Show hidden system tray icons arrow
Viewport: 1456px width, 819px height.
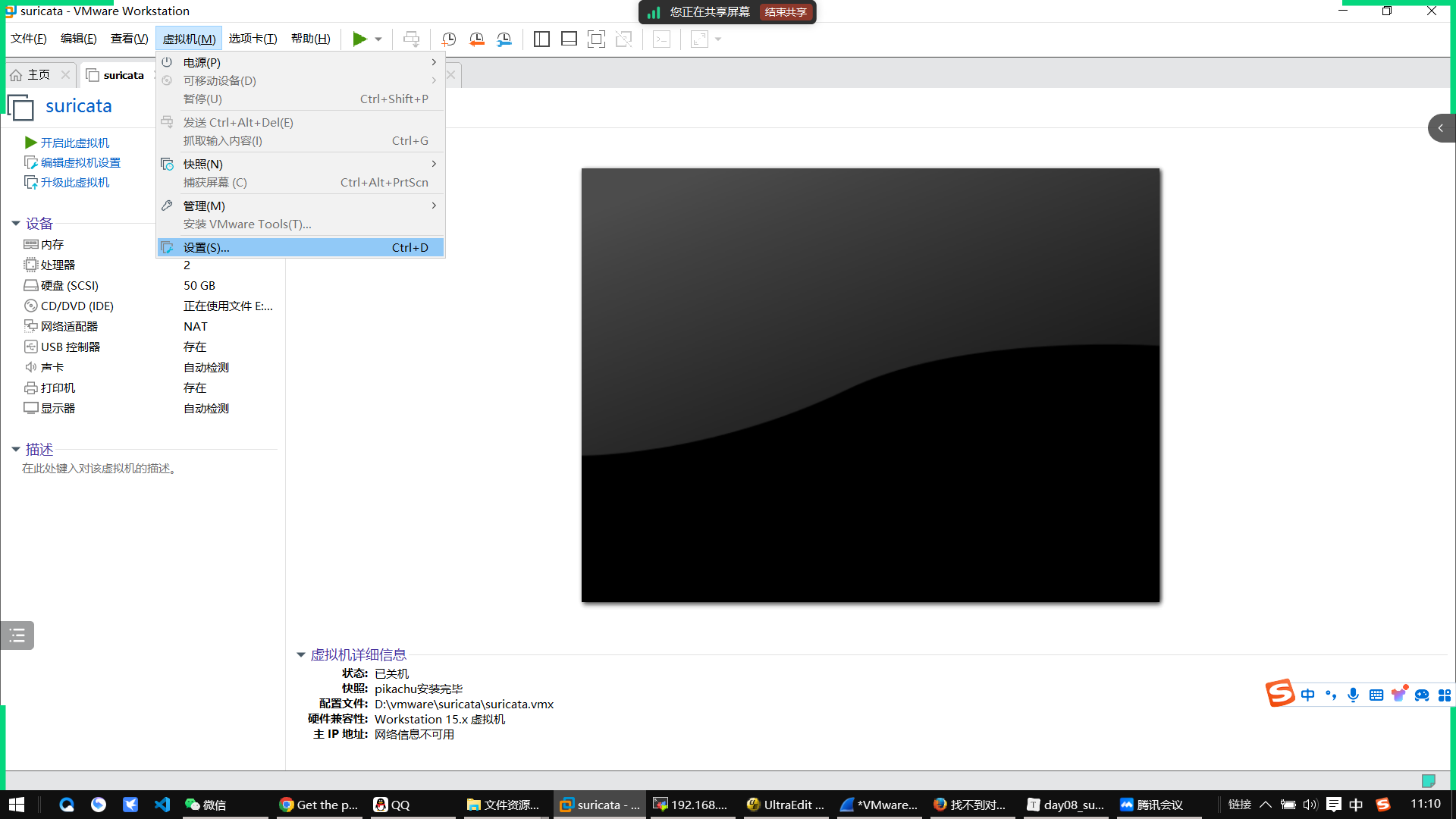pyautogui.click(x=1266, y=805)
